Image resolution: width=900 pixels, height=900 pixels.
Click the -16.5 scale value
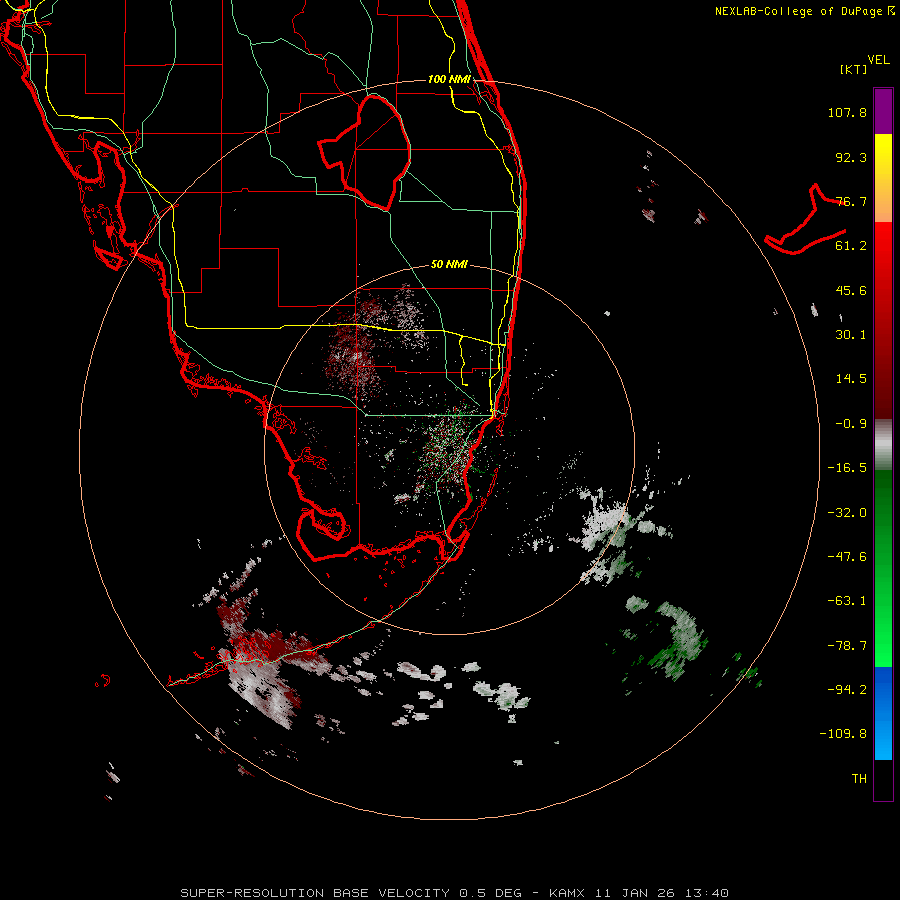click(x=847, y=468)
